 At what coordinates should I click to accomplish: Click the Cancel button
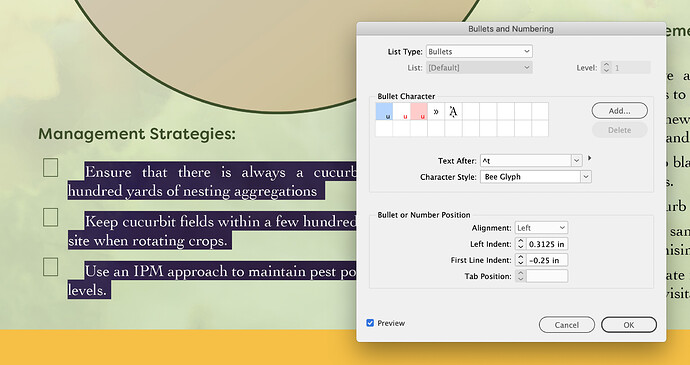point(567,325)
